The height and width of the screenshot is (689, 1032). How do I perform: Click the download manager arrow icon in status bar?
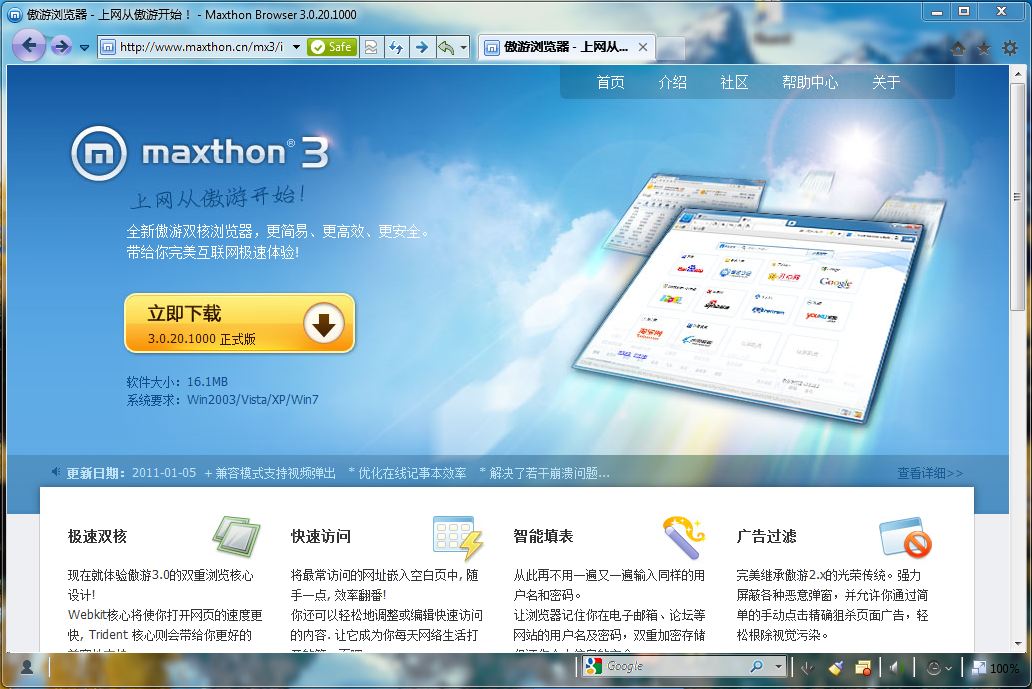[808, 668]
